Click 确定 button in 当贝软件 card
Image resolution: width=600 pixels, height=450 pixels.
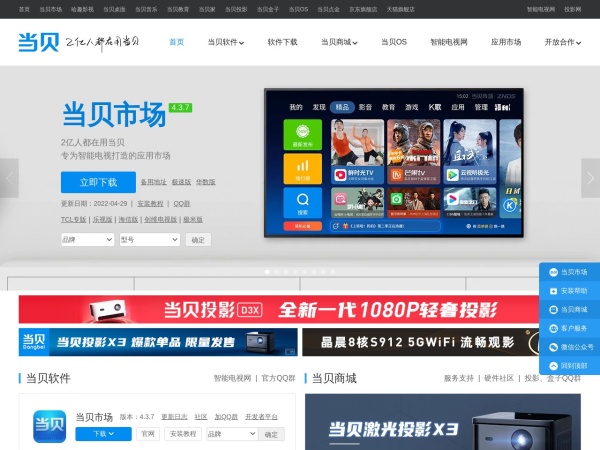tap(271, 434)
